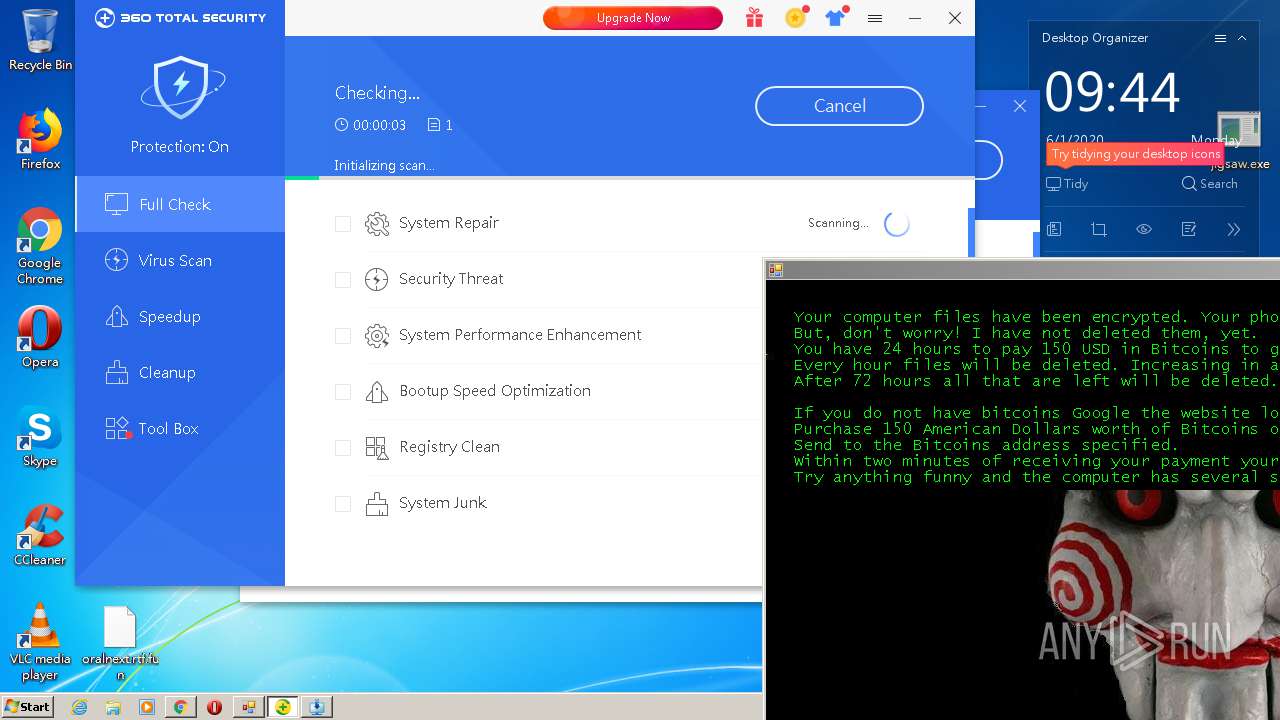Open the Speedup section

coord(180,316)
